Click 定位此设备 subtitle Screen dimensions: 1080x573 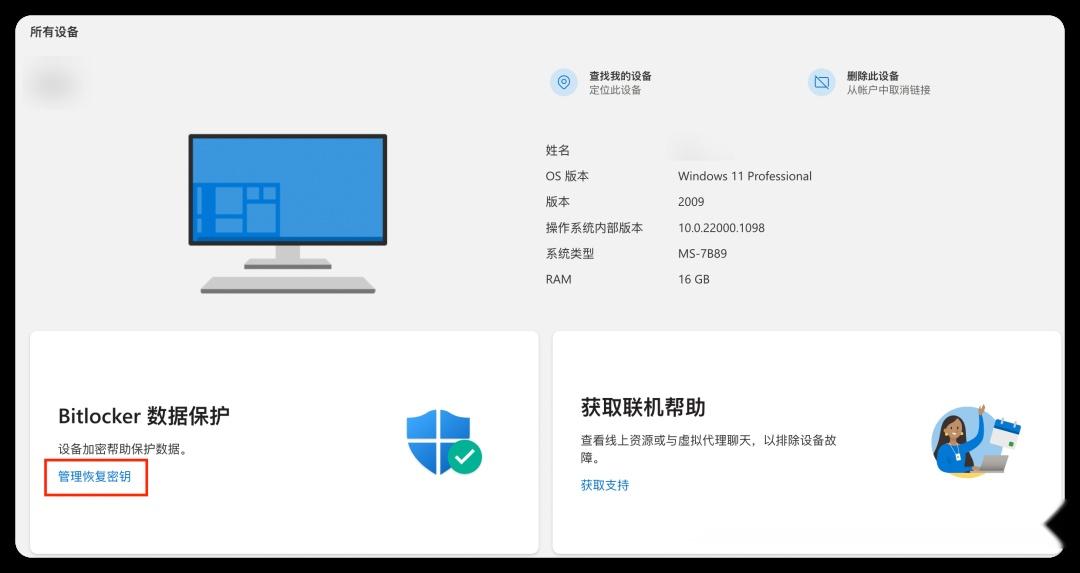point(615,90)
